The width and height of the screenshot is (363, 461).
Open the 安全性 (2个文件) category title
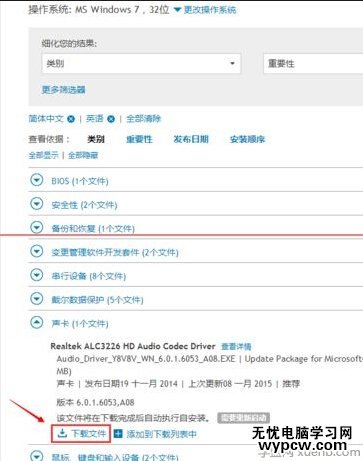84,205
